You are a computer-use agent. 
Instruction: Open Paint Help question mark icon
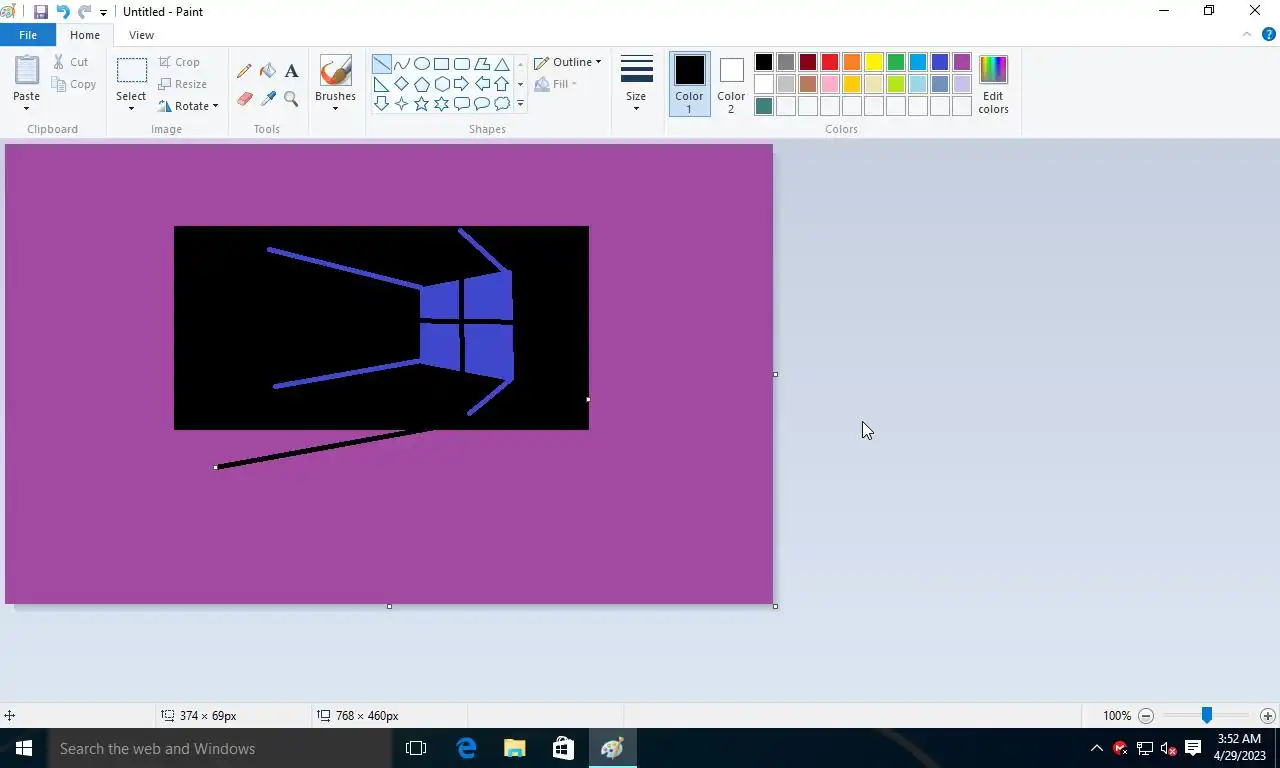[x=1269, y=34]
